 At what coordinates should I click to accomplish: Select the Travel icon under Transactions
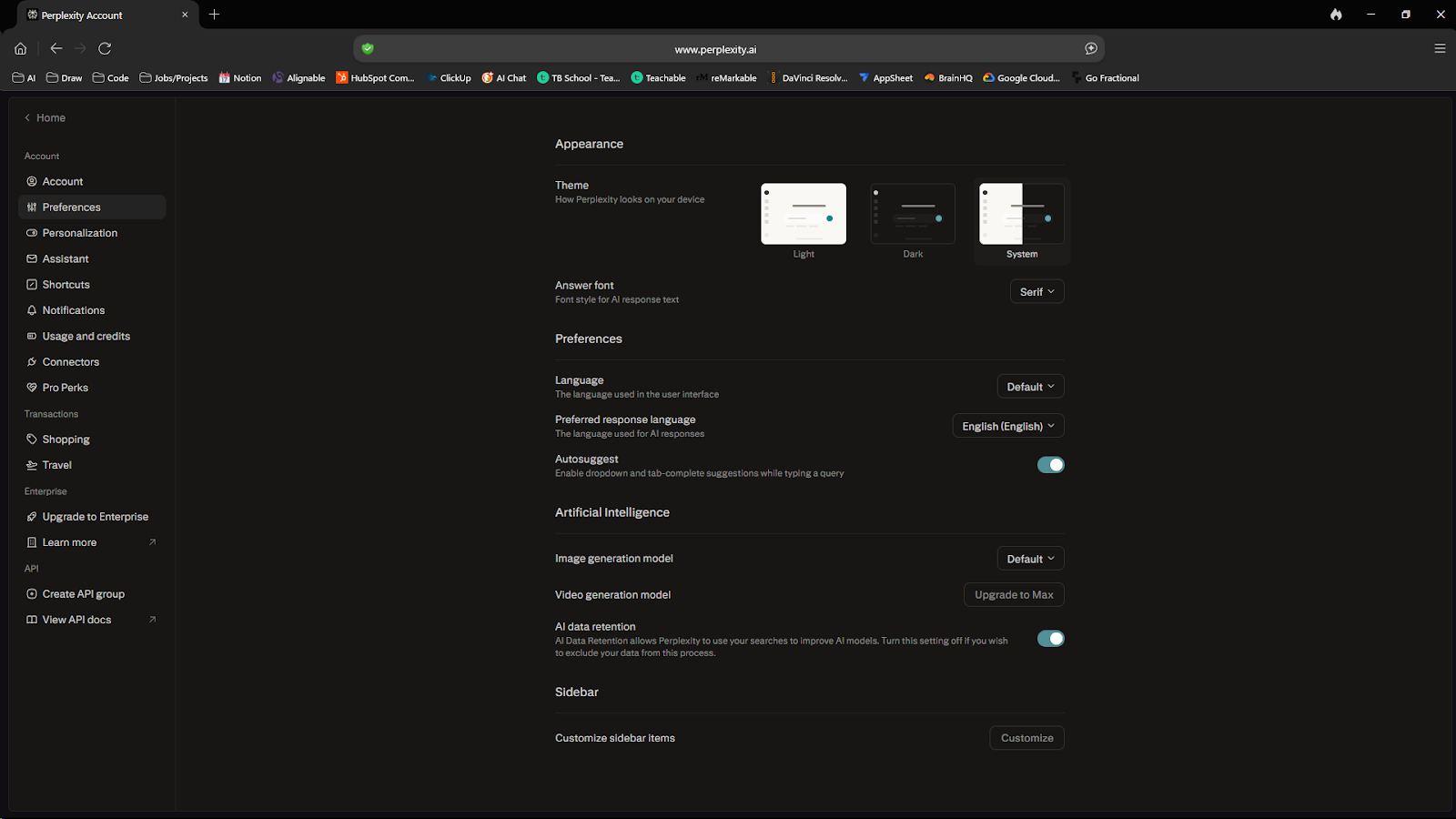(x=32, y=464)
